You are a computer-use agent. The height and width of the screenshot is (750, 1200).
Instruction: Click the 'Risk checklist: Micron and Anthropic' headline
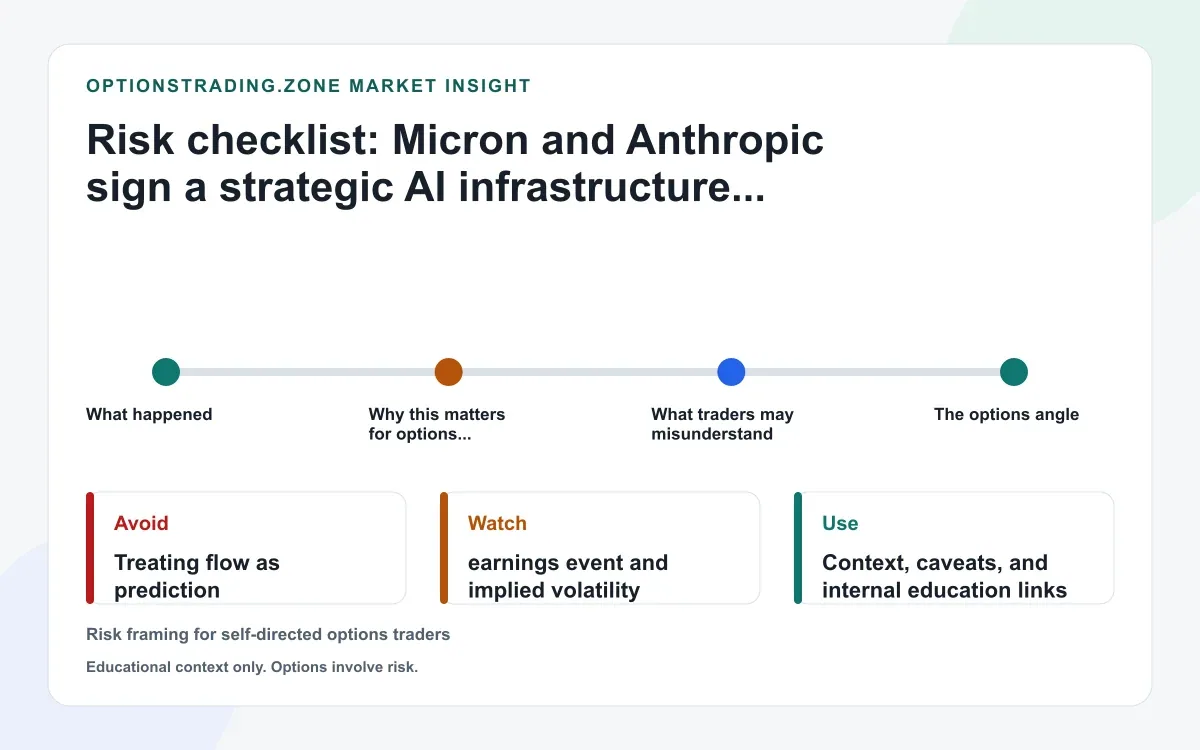click(x=455, y=163)
